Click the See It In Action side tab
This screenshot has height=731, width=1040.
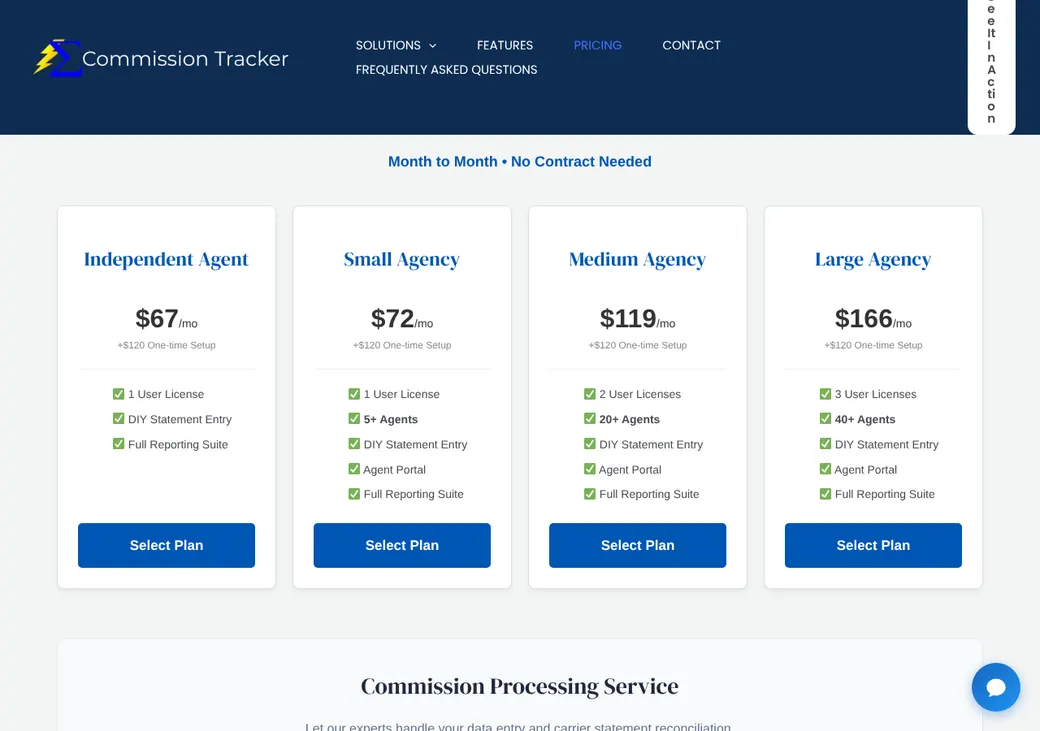click(x=992, y=65)
